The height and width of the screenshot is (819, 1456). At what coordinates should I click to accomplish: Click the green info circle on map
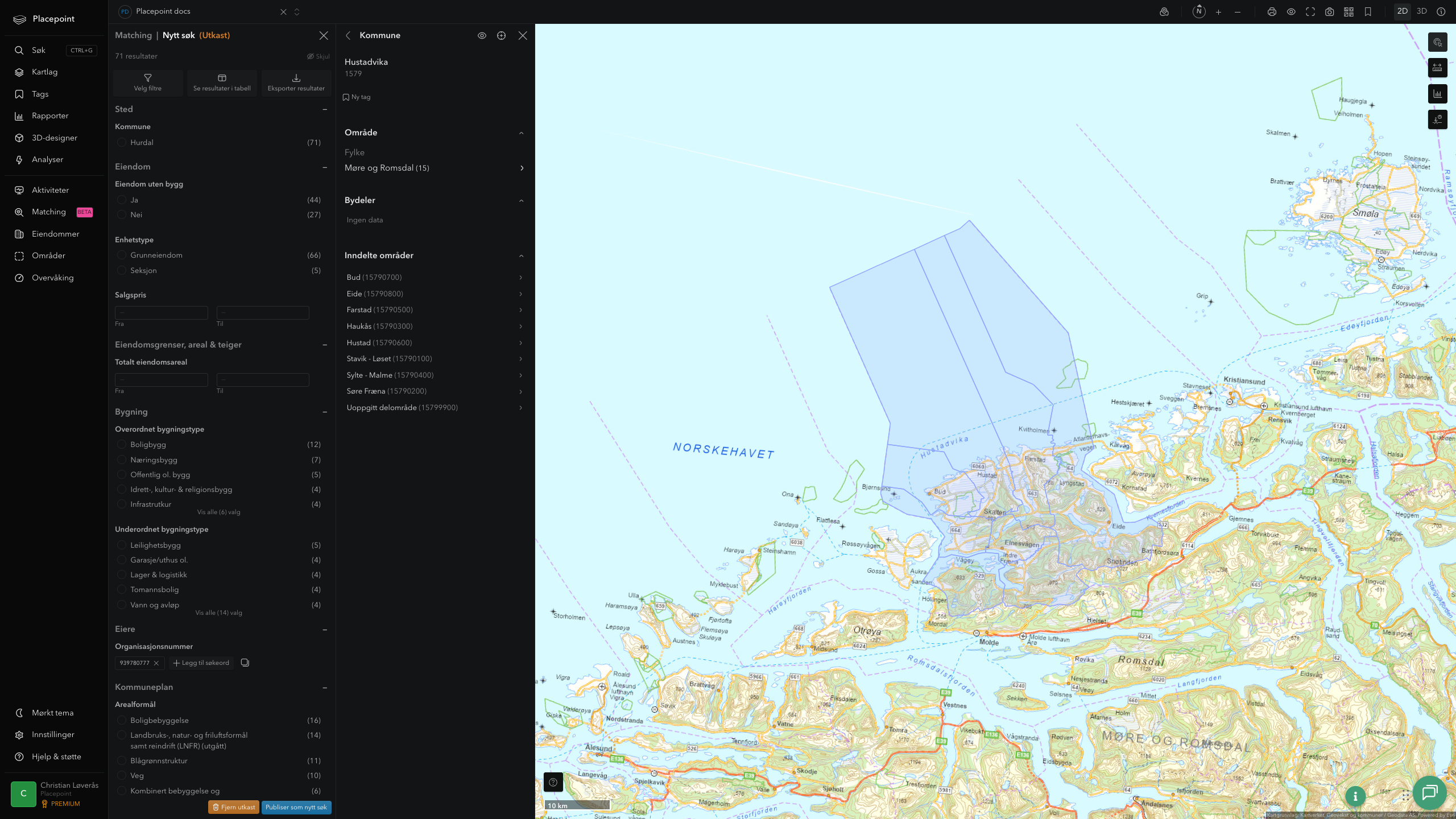click(1355, 796)
